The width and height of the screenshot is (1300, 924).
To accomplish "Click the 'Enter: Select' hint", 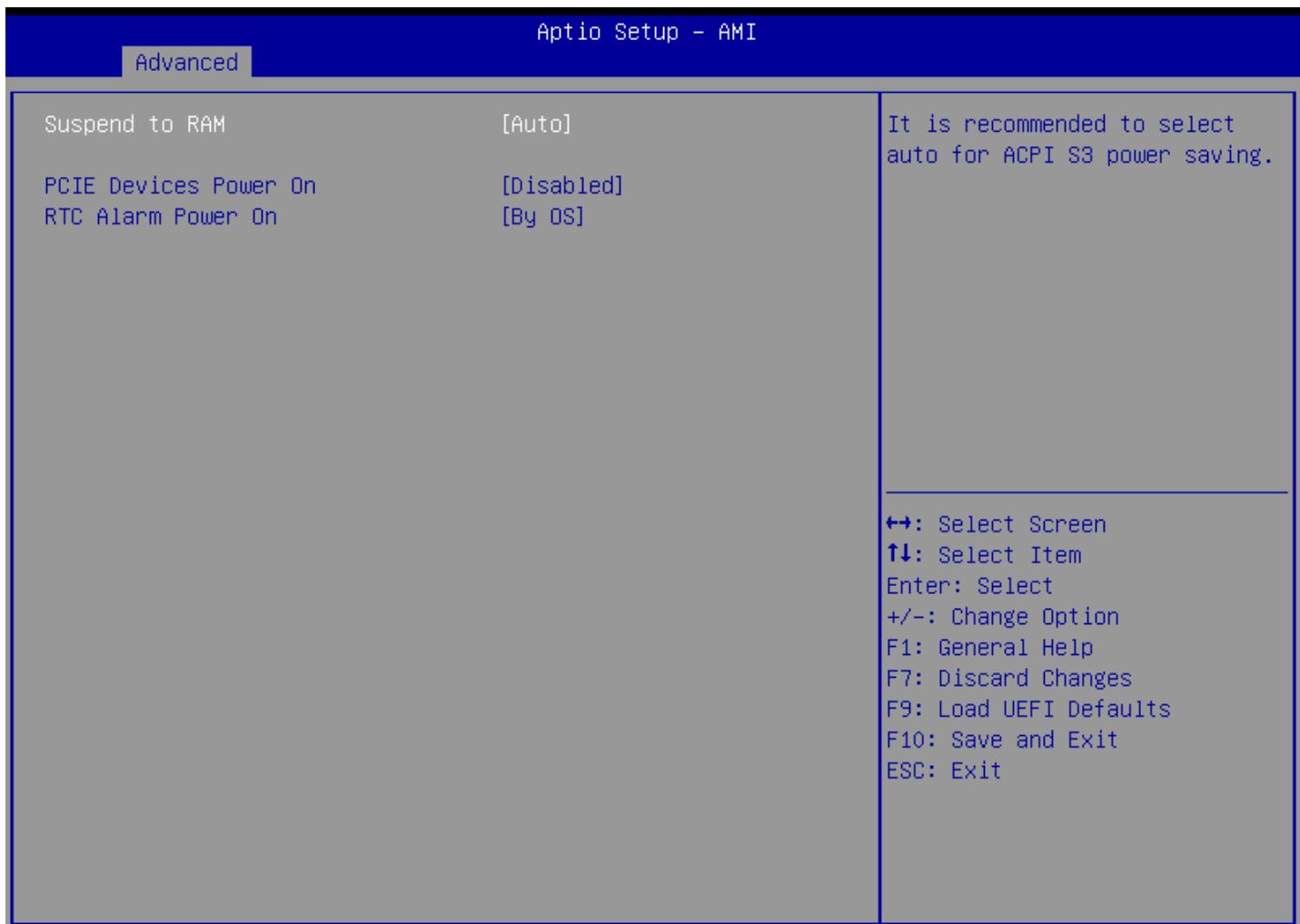I will point(969,586).
